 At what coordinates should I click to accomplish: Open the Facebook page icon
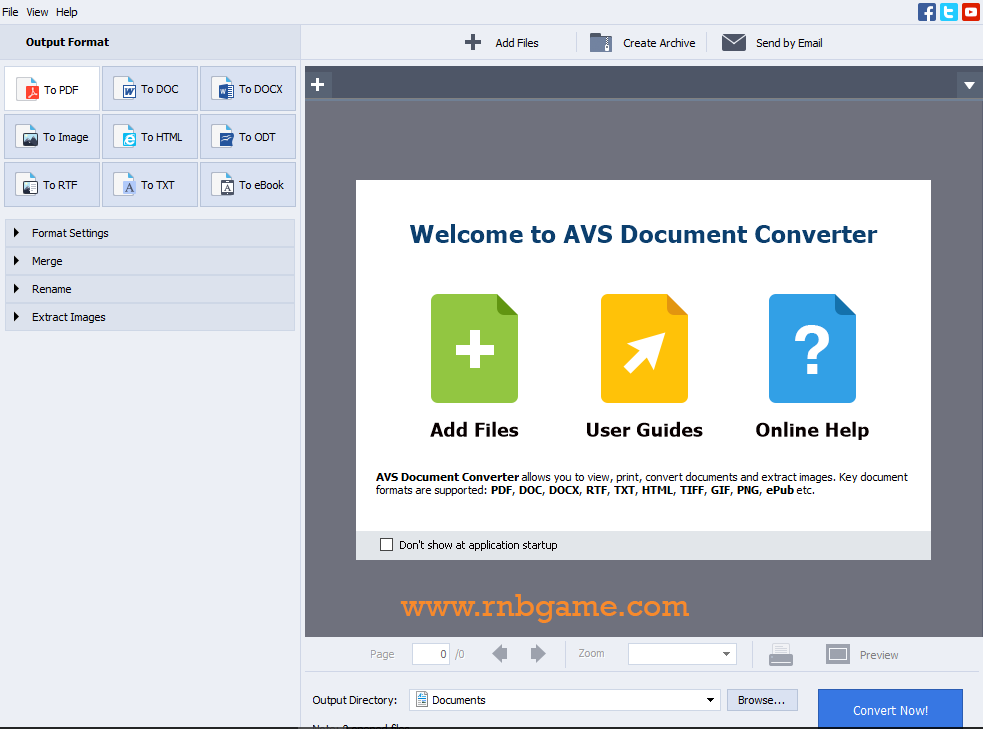[927, 12]
